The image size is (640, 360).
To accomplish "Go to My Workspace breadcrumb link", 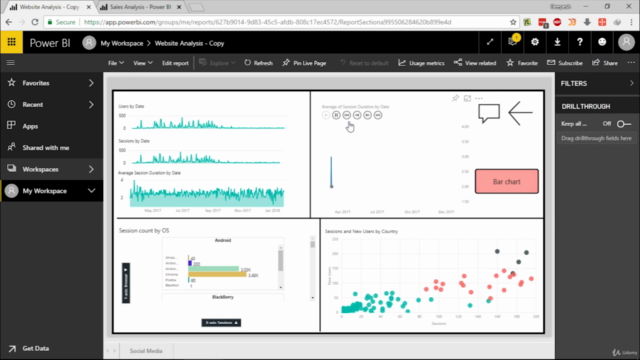I will click(122, 43).
